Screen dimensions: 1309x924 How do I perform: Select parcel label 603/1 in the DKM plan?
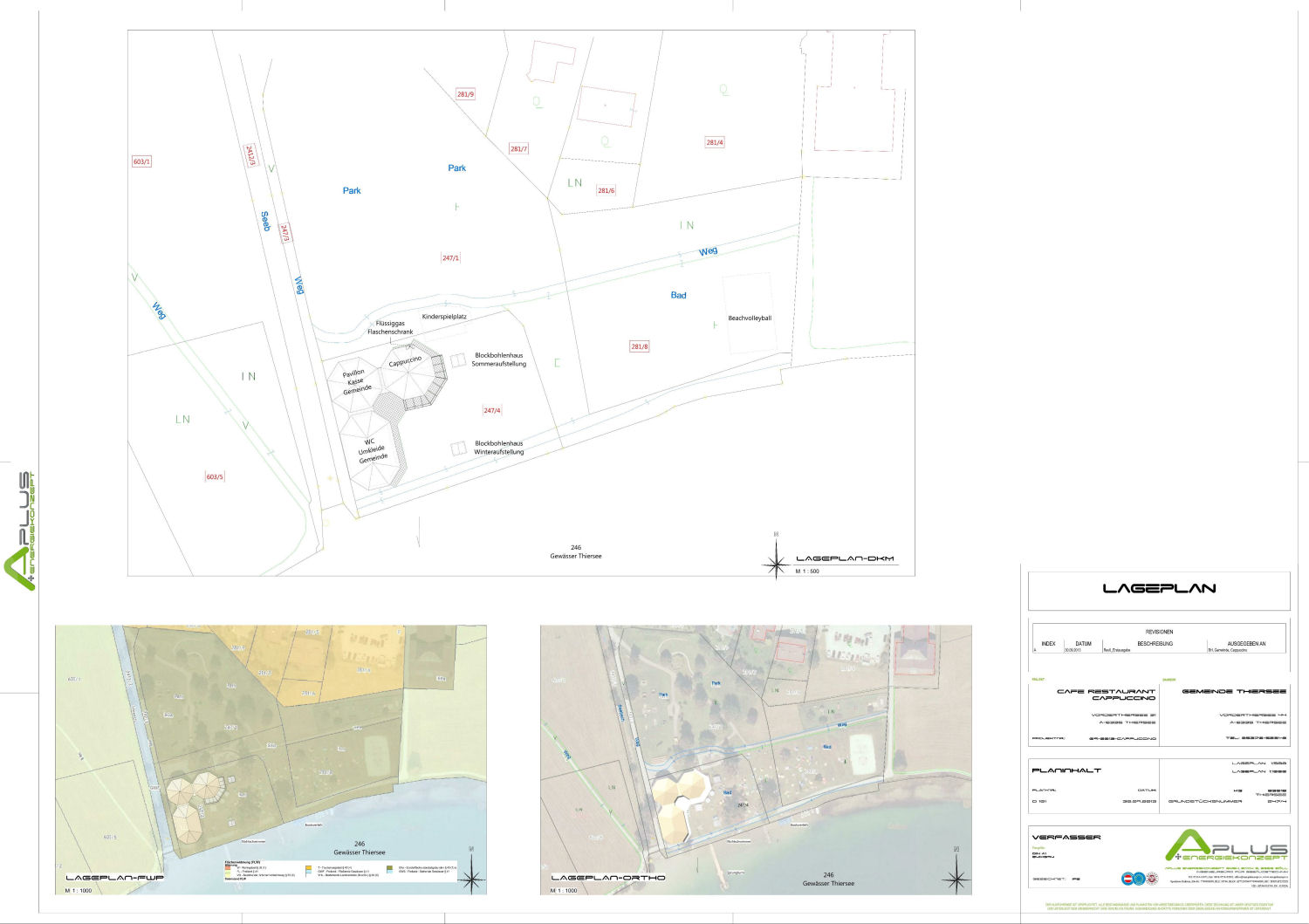[141, 161]
